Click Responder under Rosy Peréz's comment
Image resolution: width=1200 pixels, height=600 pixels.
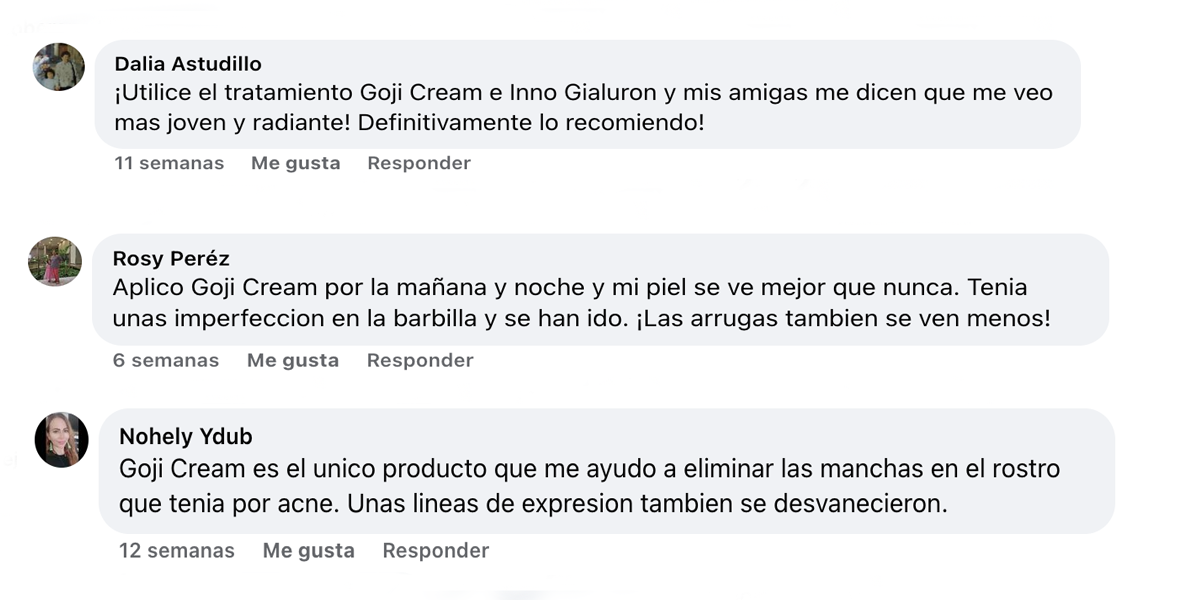[x=420, y=360]
